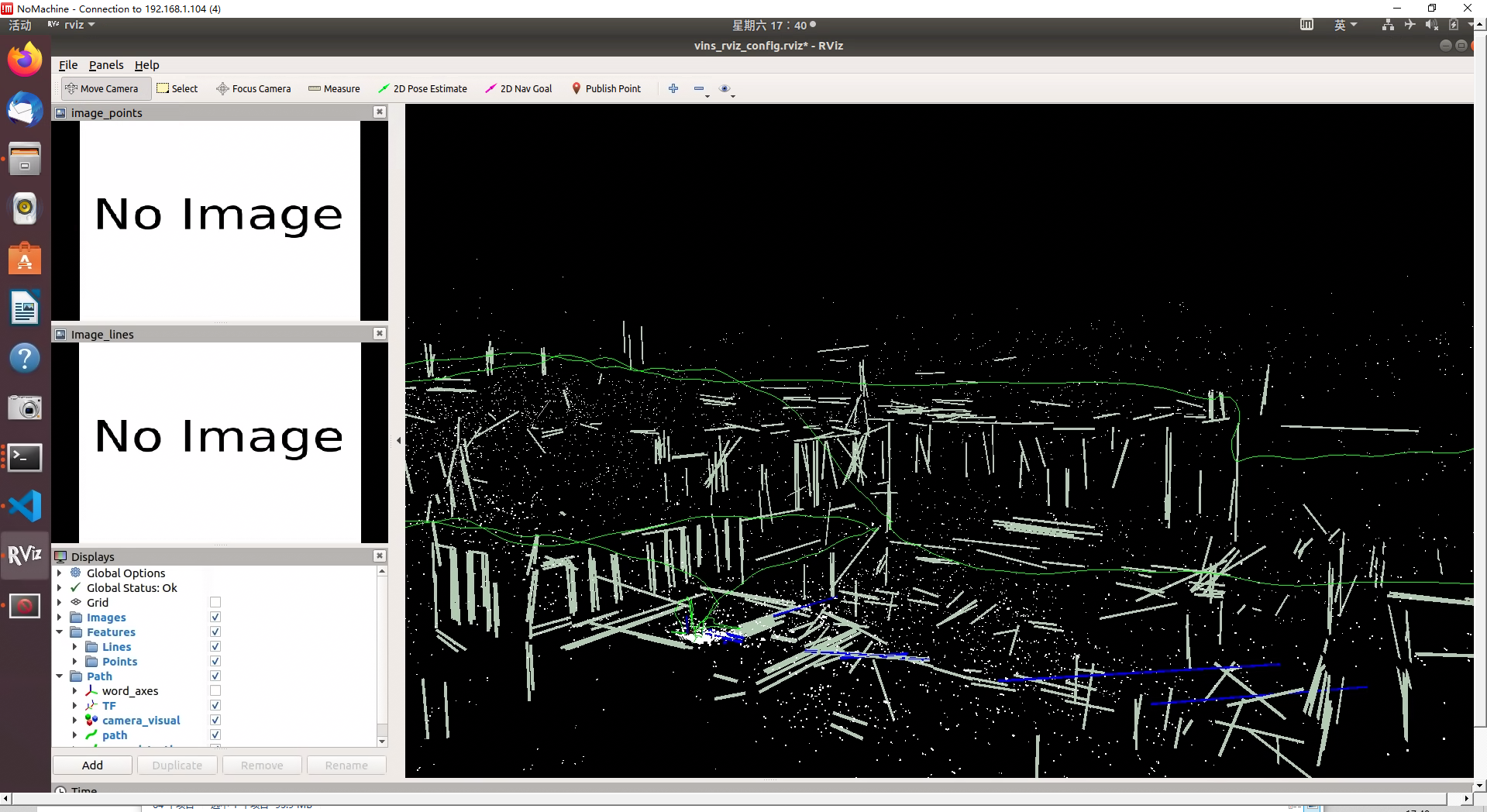Open the Panels menu
Image resolution: width=1487 pixels, height=812 pixels.
click(106, 65)
